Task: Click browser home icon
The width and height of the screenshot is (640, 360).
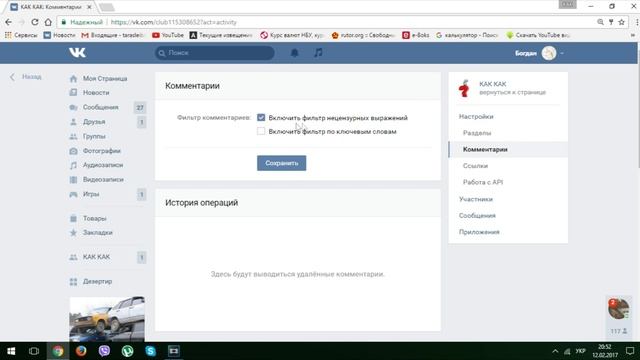Action: (48, 22)
